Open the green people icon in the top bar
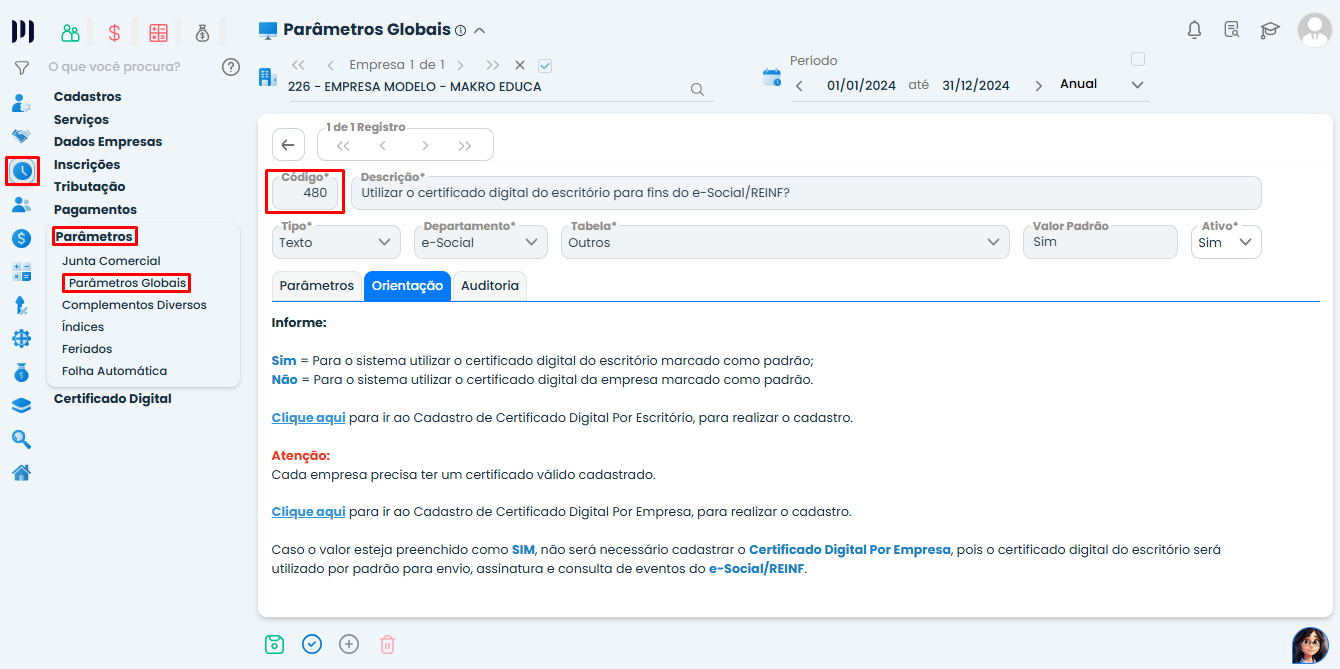Screen dimensions: 1340x669 (70, 32)
